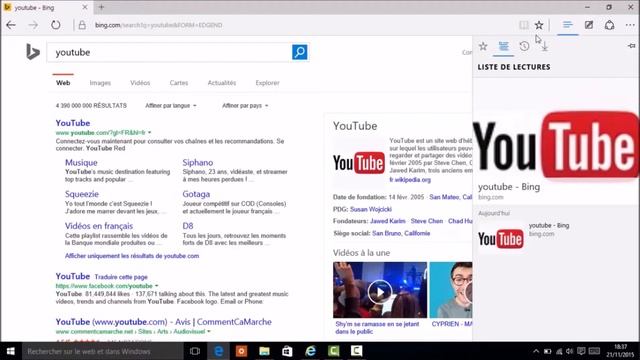Open the first YouTube result link
This screenshot has width=640, height=360.
73,123
